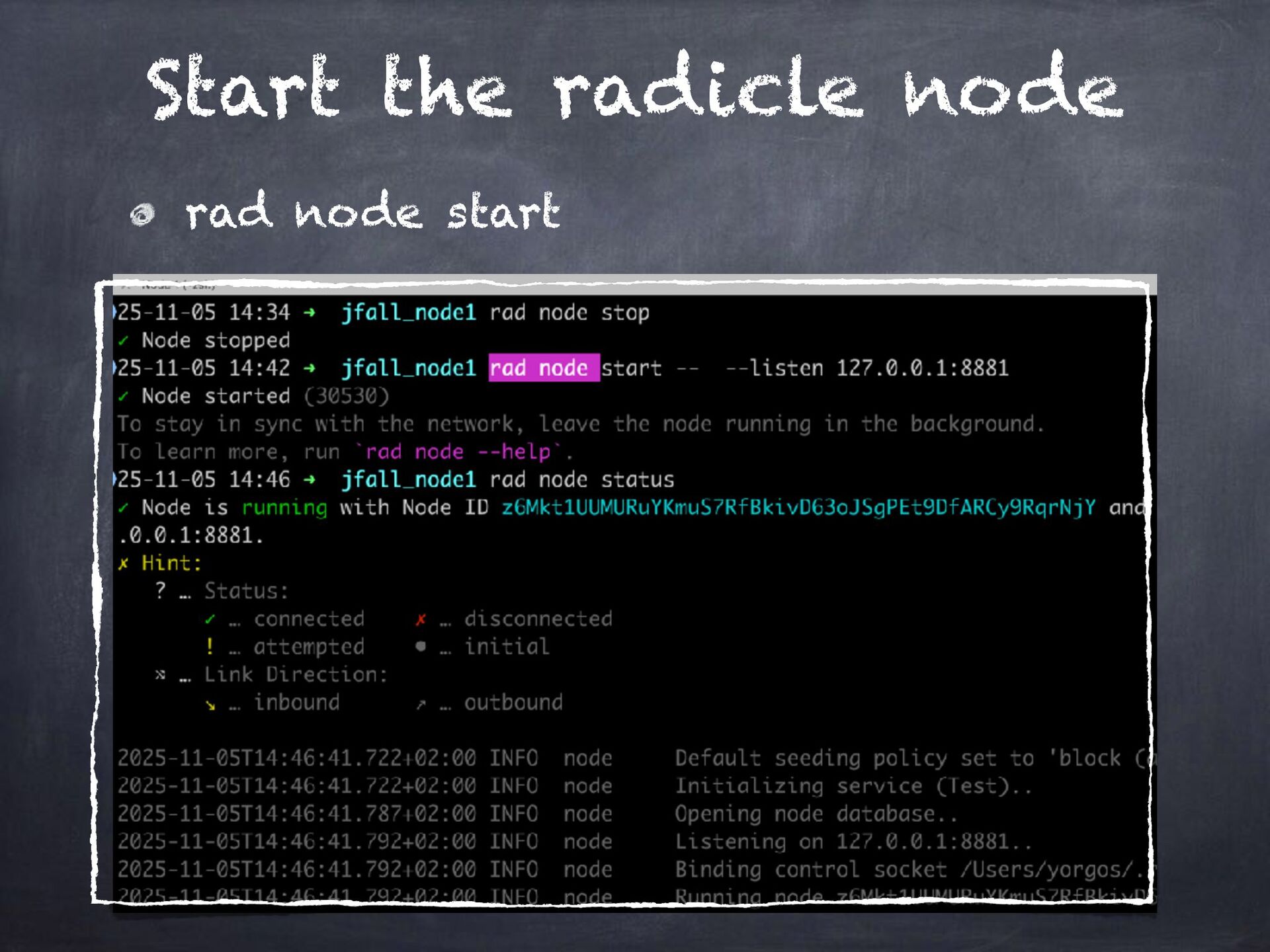Click the green checkmark beside Node stopped

(123, 341)
